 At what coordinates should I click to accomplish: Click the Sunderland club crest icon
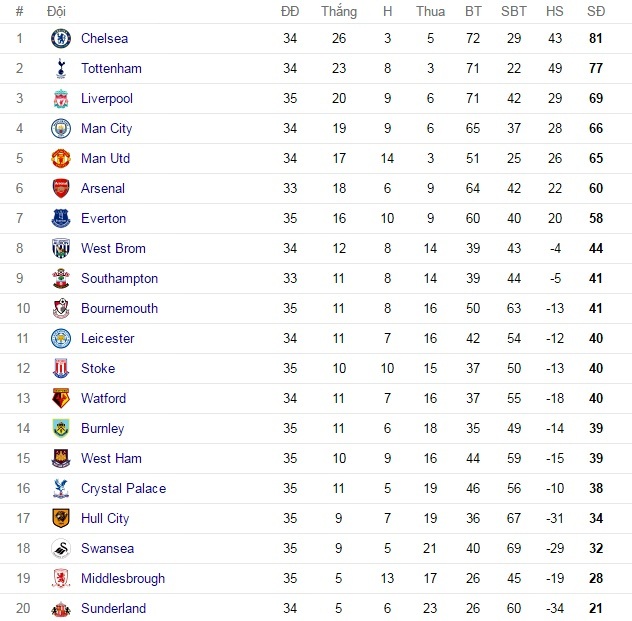click(61, 609)
